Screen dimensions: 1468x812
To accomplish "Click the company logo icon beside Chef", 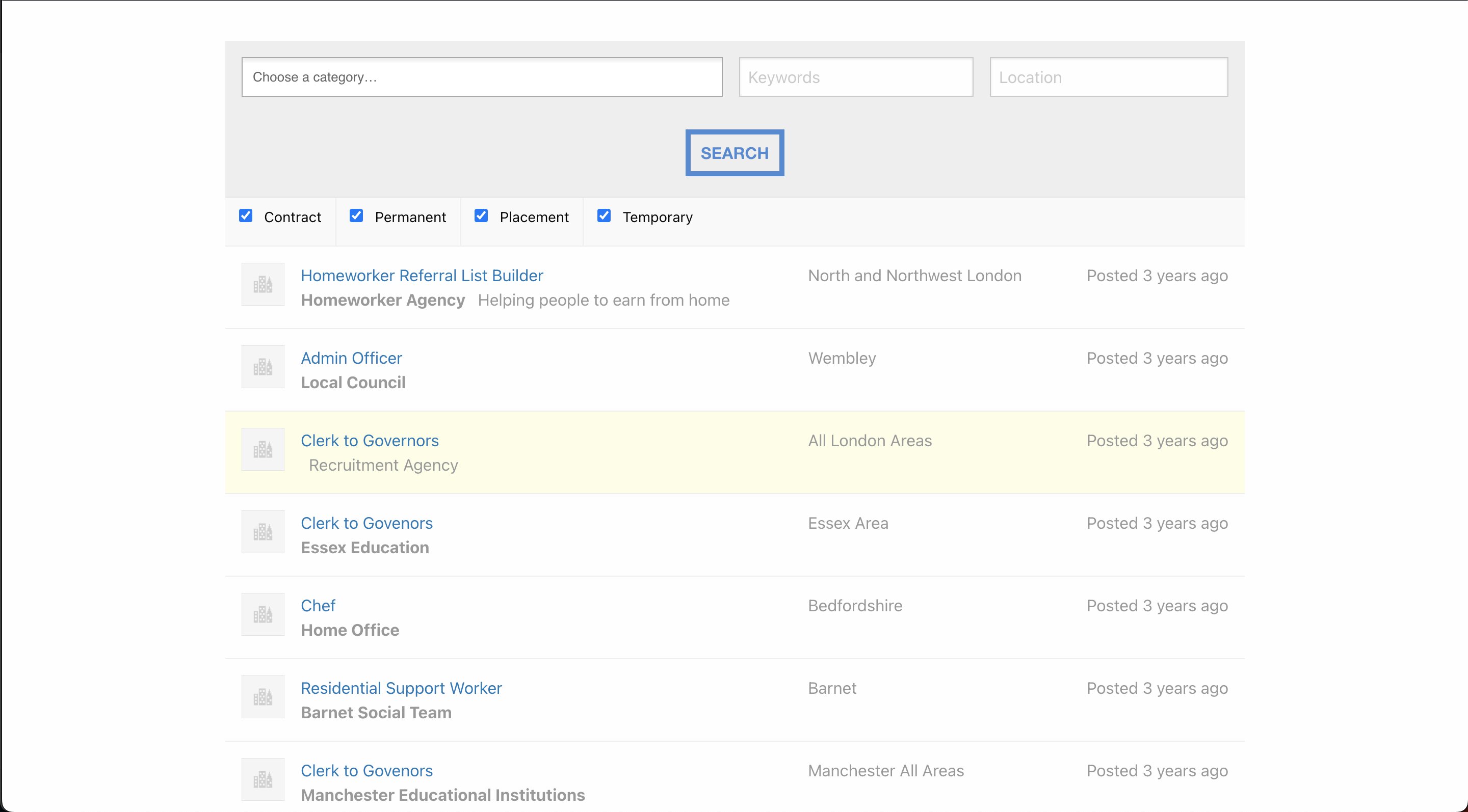I will click(263, 614).
